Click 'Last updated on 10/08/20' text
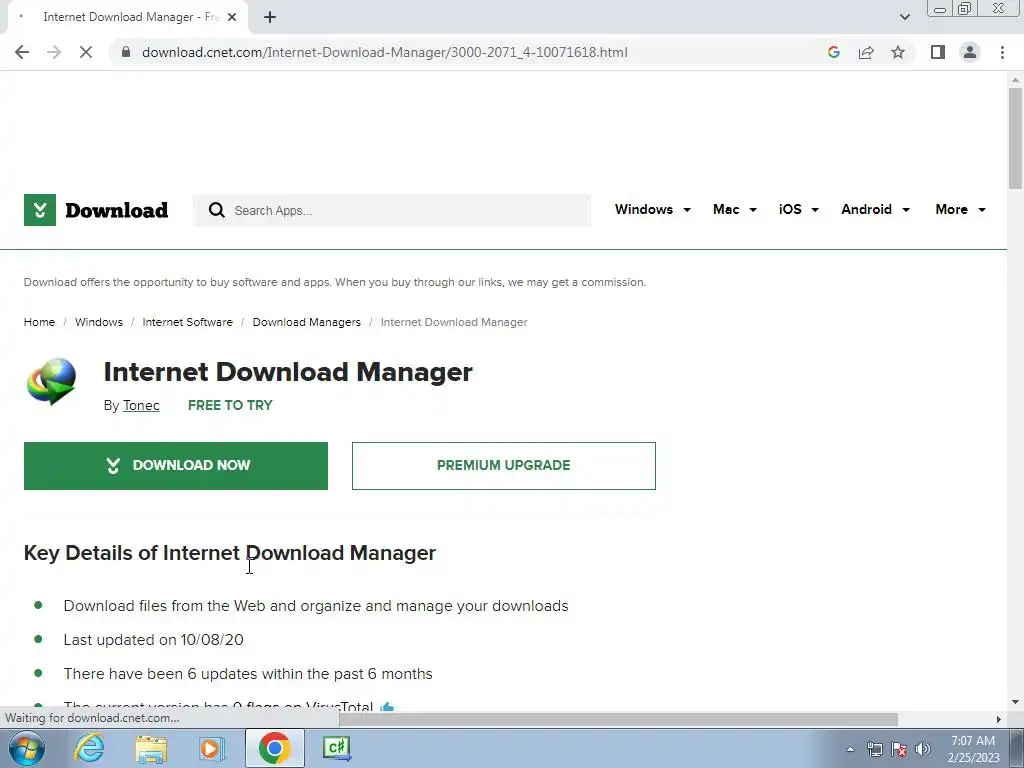Image resolution: width=1024 pixels, height=768 pixels. [x=153, y=639]
